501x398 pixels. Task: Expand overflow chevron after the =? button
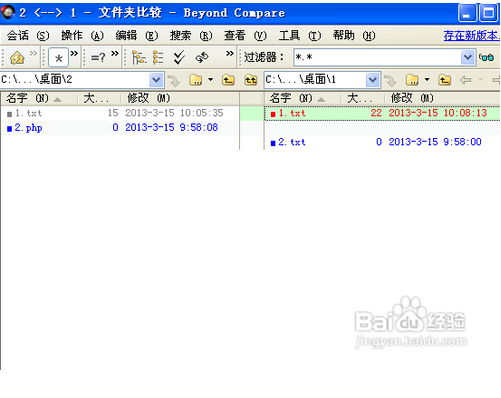tap(115, 53)
